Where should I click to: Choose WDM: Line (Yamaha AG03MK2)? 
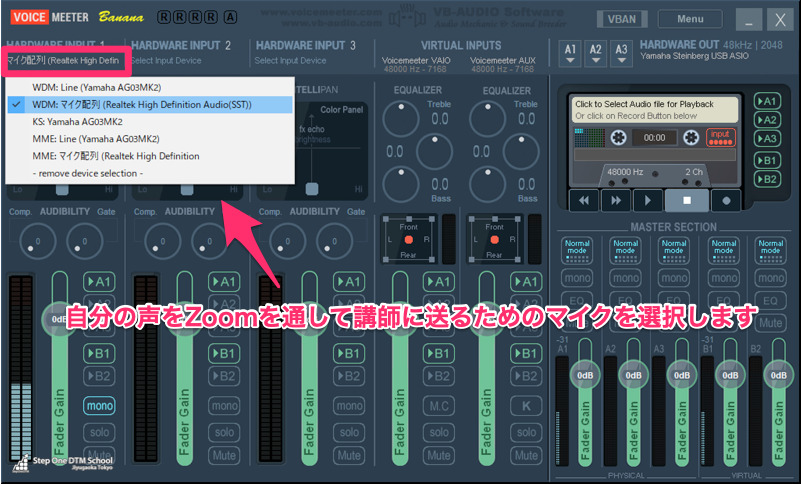[150, 87]
